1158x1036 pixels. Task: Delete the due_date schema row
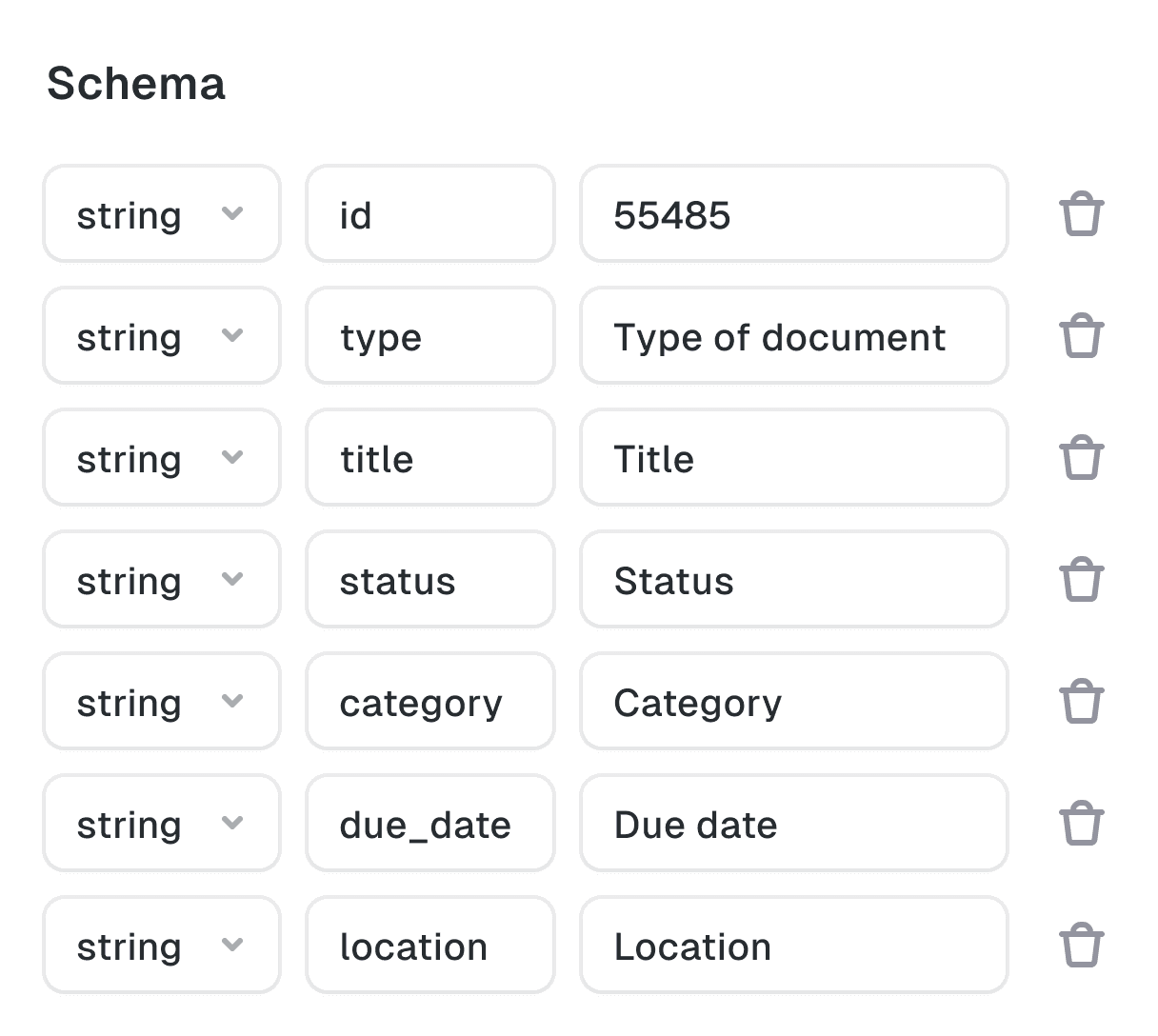[1081, 824]
